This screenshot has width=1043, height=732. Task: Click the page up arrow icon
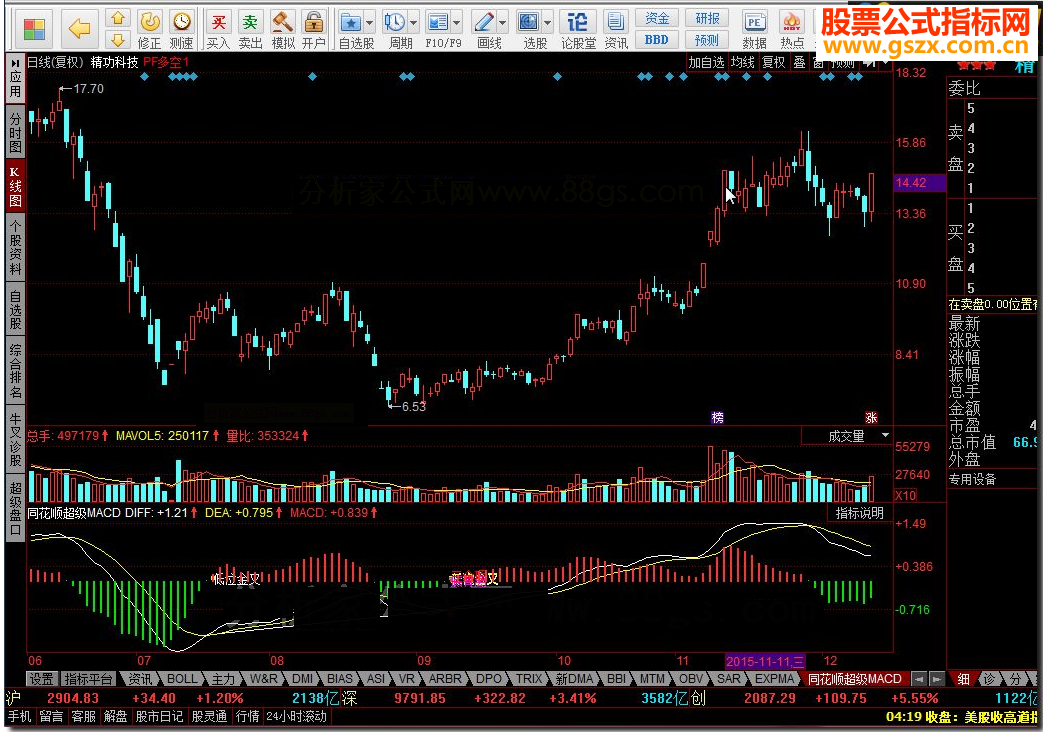coord(118,18)
